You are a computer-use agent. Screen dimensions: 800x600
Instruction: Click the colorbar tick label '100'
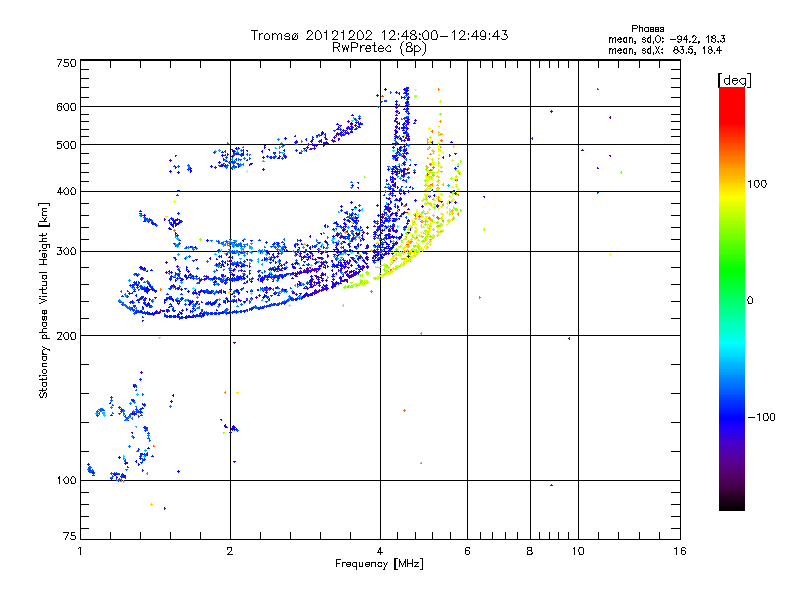coord(757,184)
